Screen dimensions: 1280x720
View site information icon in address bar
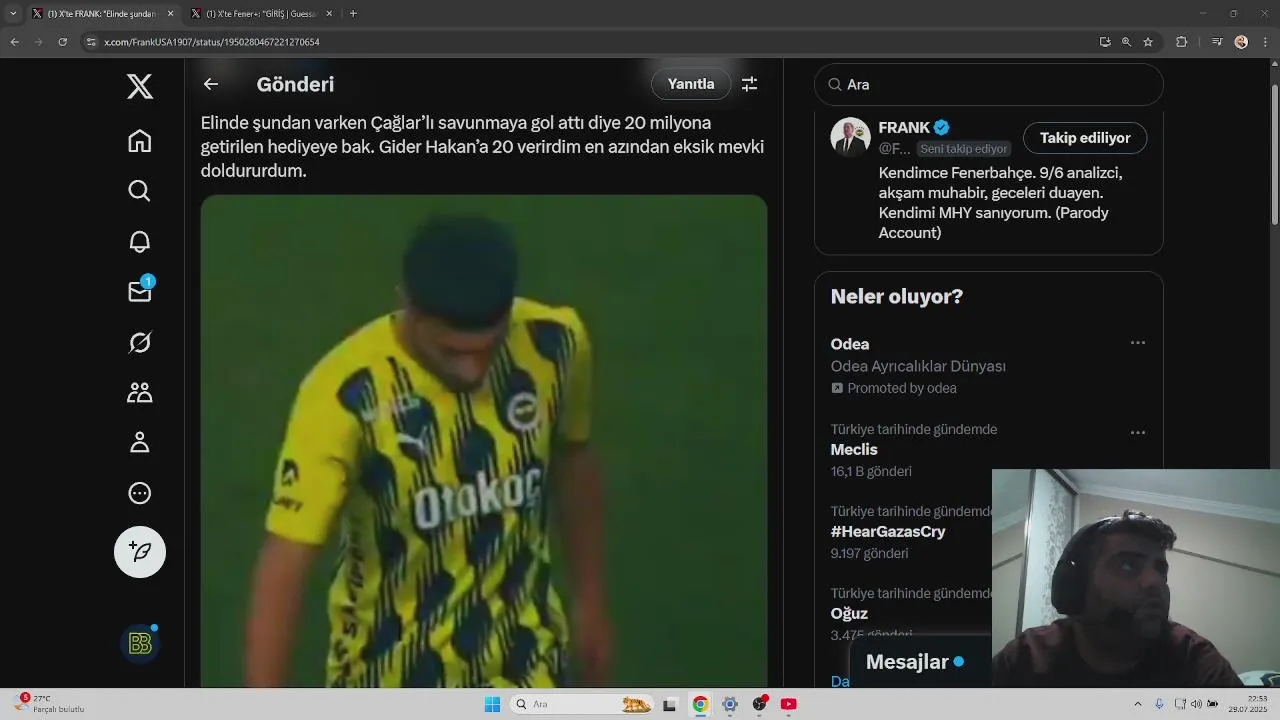[91, 42]
